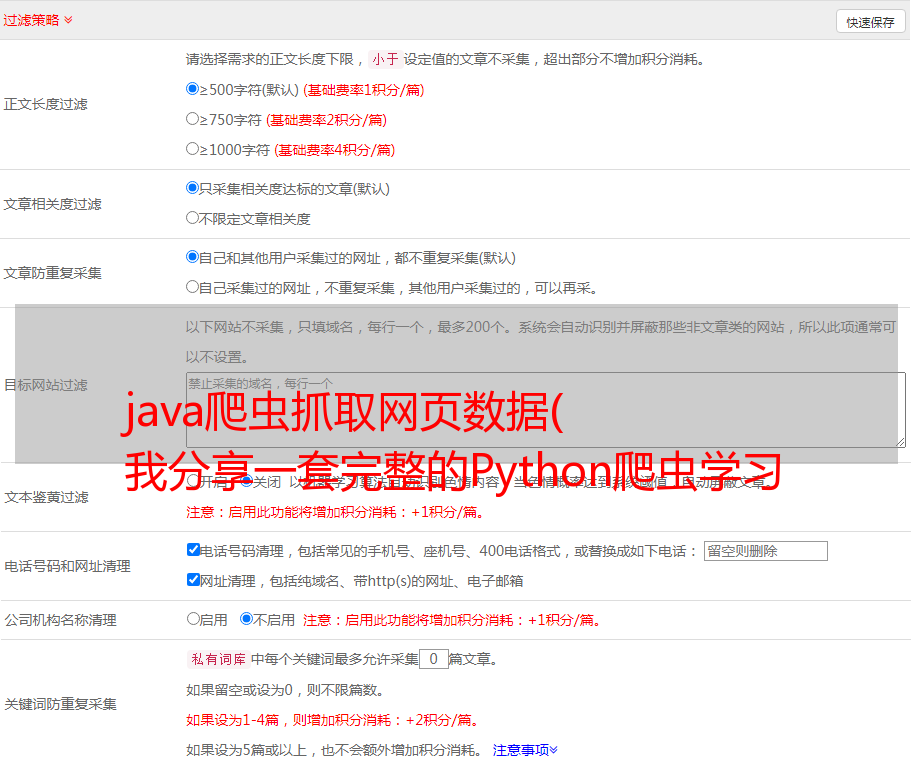Click the 电话号码和网址清理 label
The image size is (912, 768).
[x=67, y=566]
